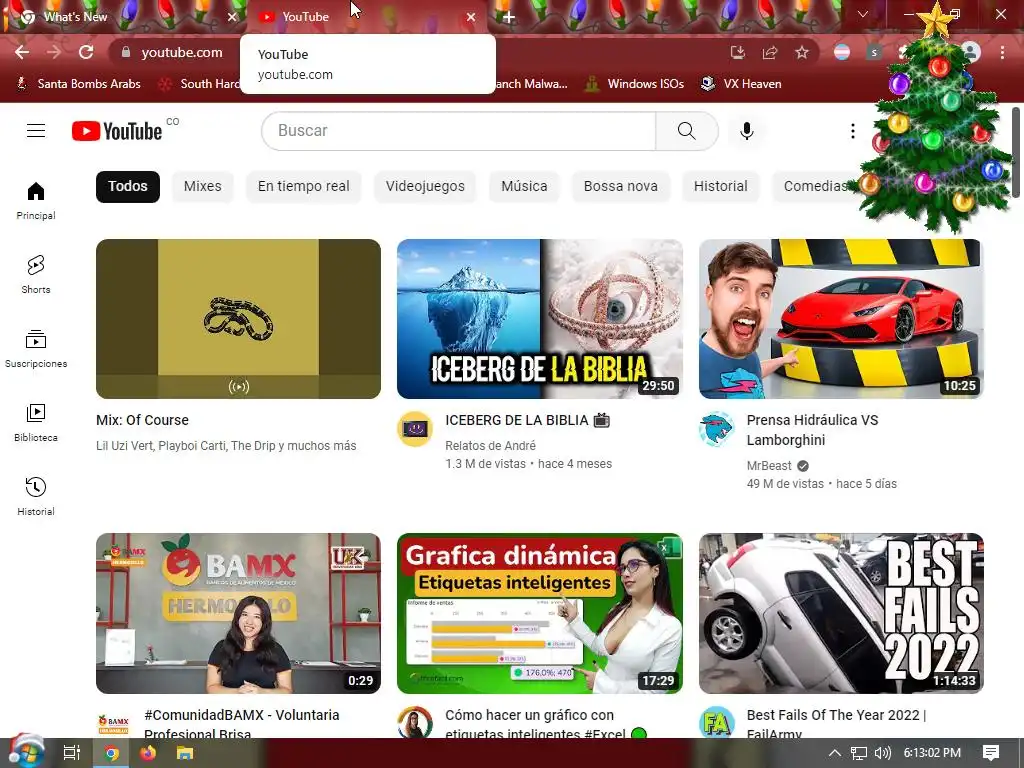
Task: Open Windows ISOs bookmark
Action: tap(635, 84)
